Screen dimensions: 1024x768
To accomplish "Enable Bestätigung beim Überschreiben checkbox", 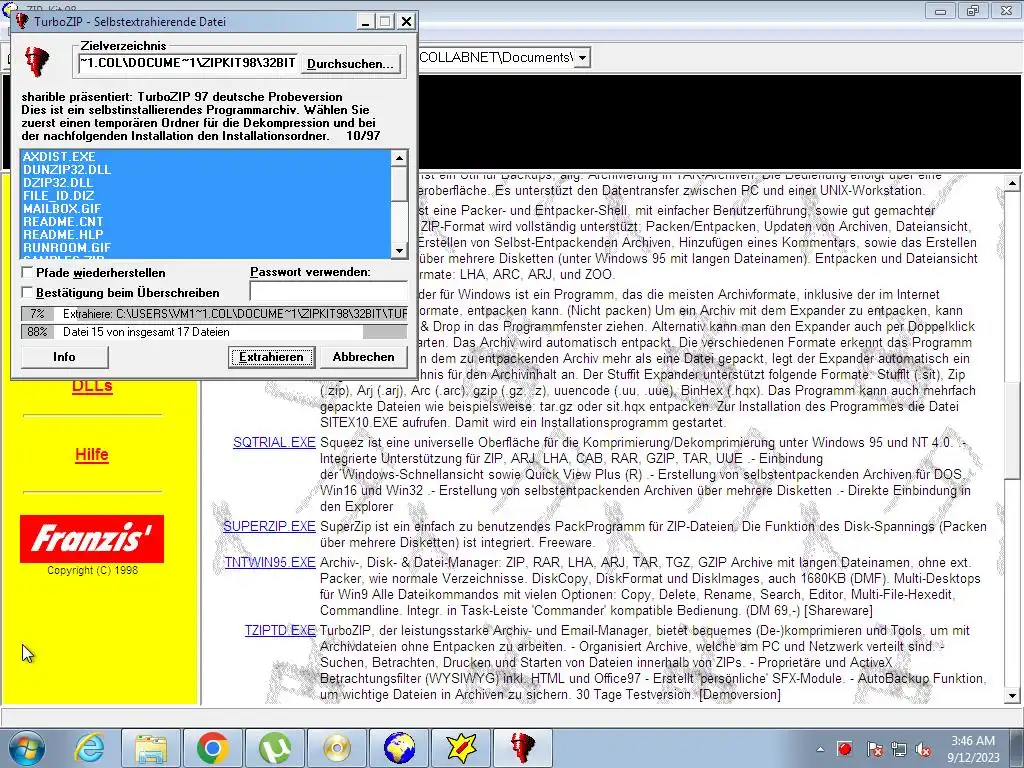I will 27,292.
